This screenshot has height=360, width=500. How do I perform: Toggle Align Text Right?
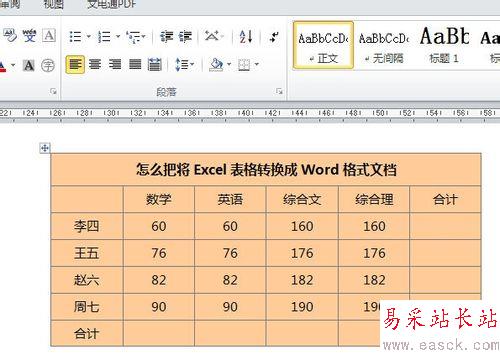tap(115, 64)
